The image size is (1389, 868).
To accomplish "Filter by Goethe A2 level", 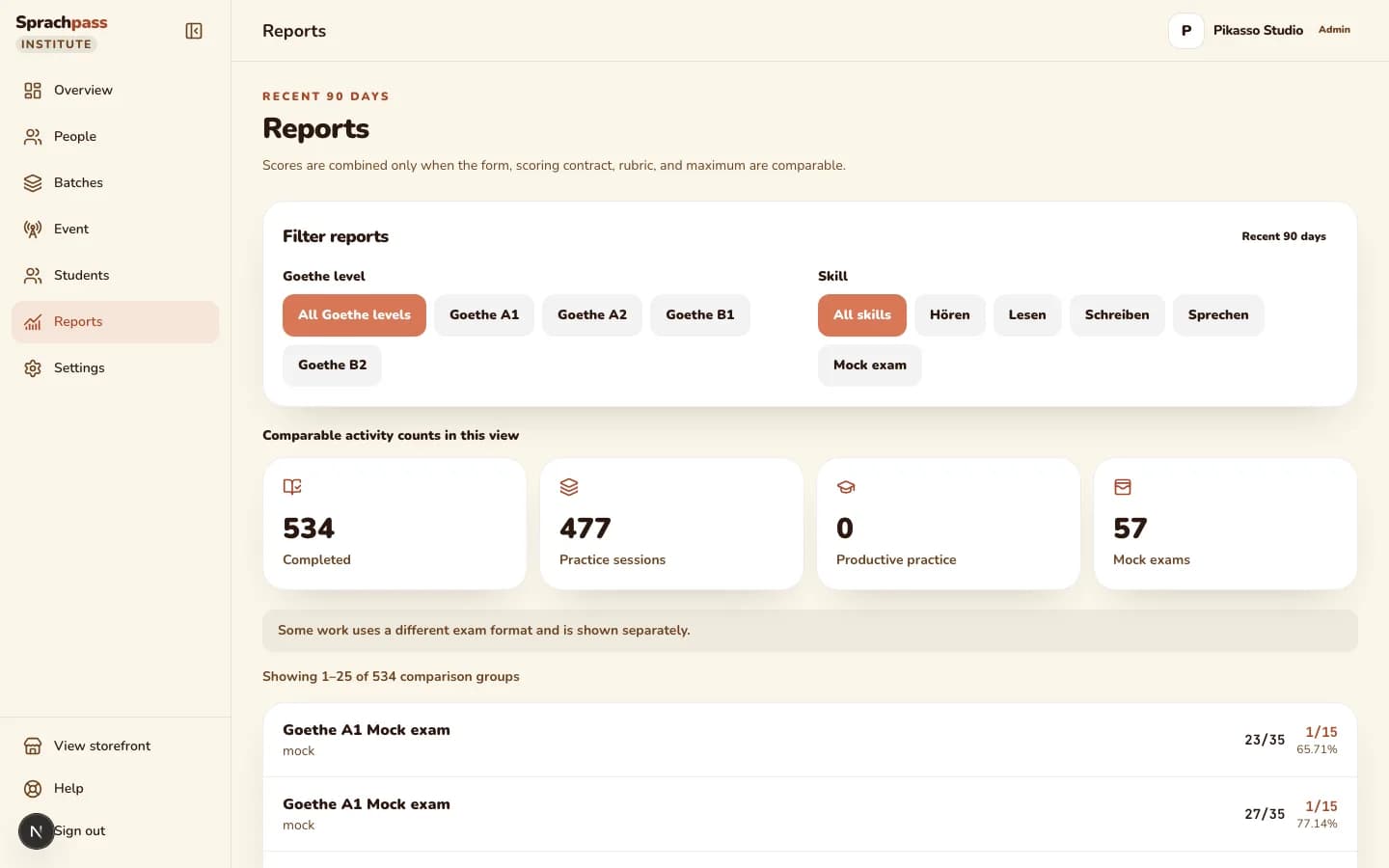I will coord(592,315).
